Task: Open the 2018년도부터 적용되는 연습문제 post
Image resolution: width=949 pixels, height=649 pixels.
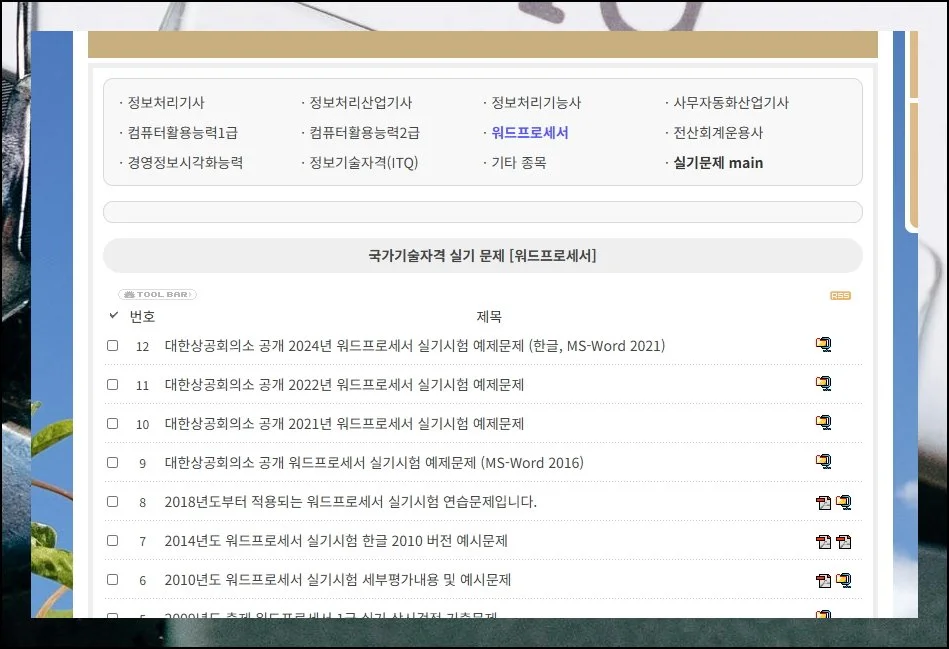Action: click(350, 502)
